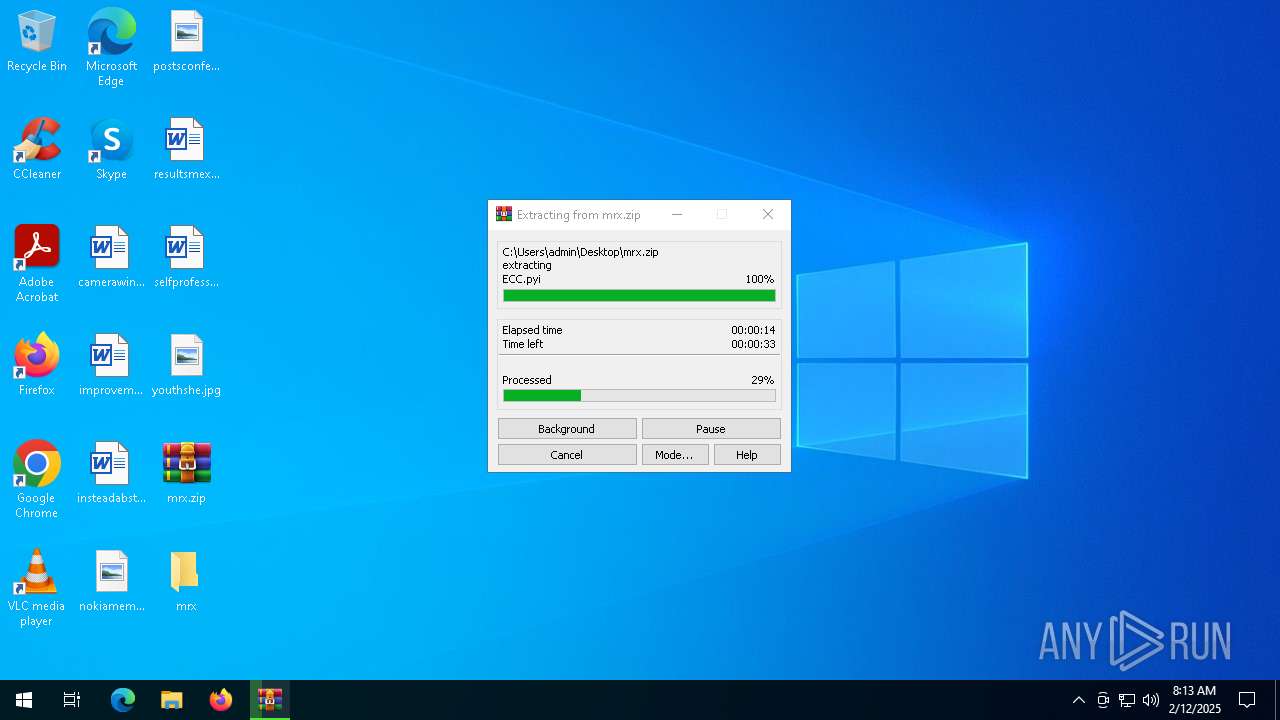The image size is (1280, 720).
Task: Open Firefox desktop shortcut
Action: coord(37,365)
